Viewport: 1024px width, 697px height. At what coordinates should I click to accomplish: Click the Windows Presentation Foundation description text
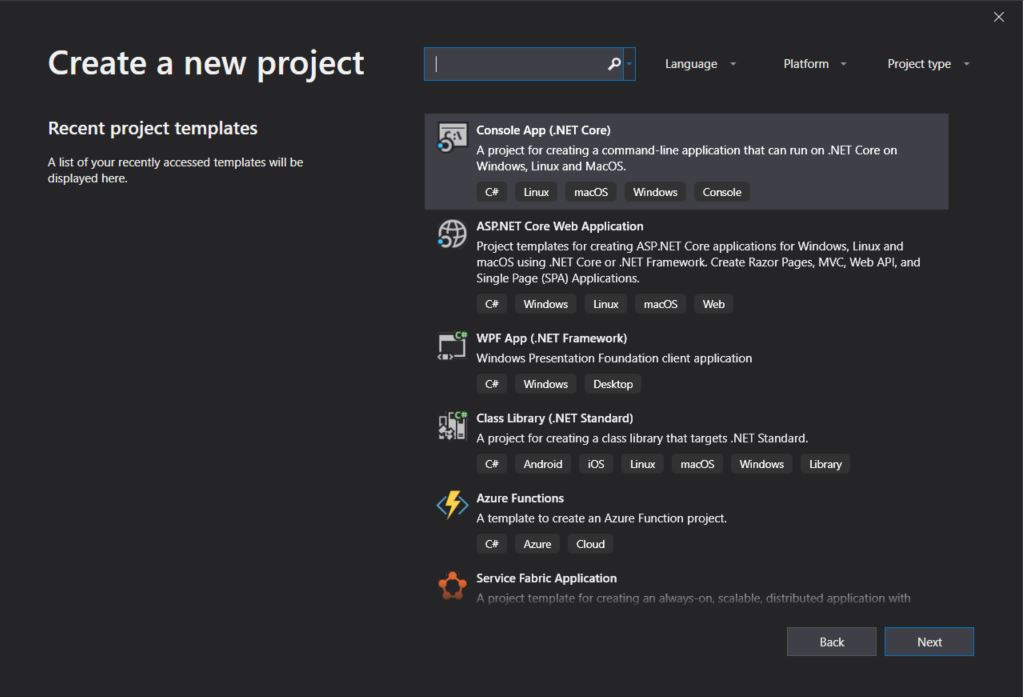pyautogui.click(x=614, y=358)
